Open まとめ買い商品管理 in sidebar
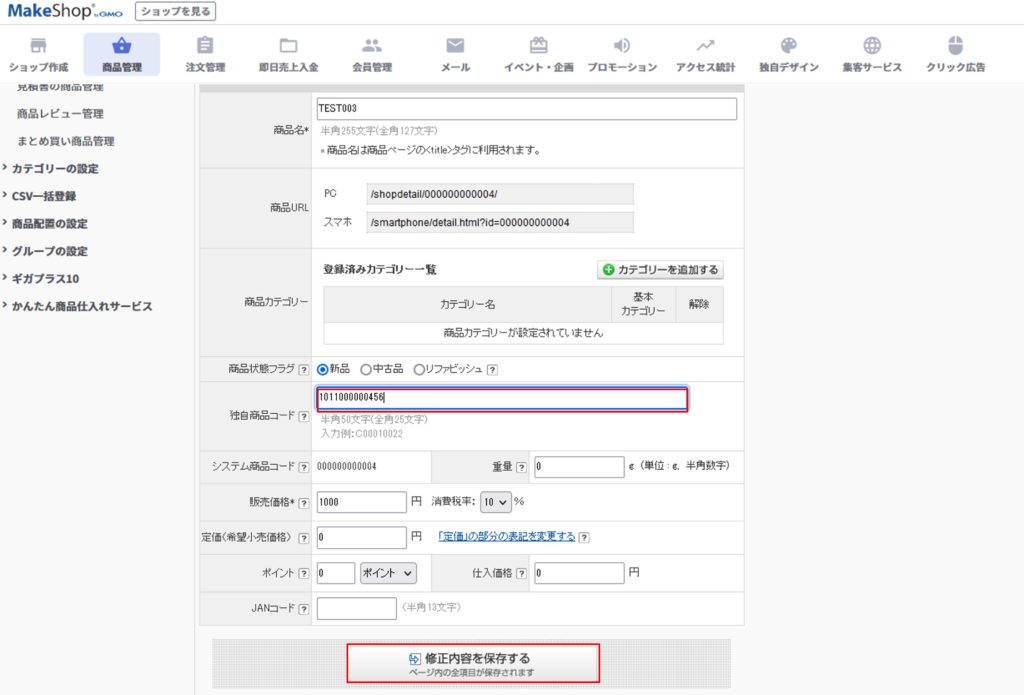 coord(65,141)
